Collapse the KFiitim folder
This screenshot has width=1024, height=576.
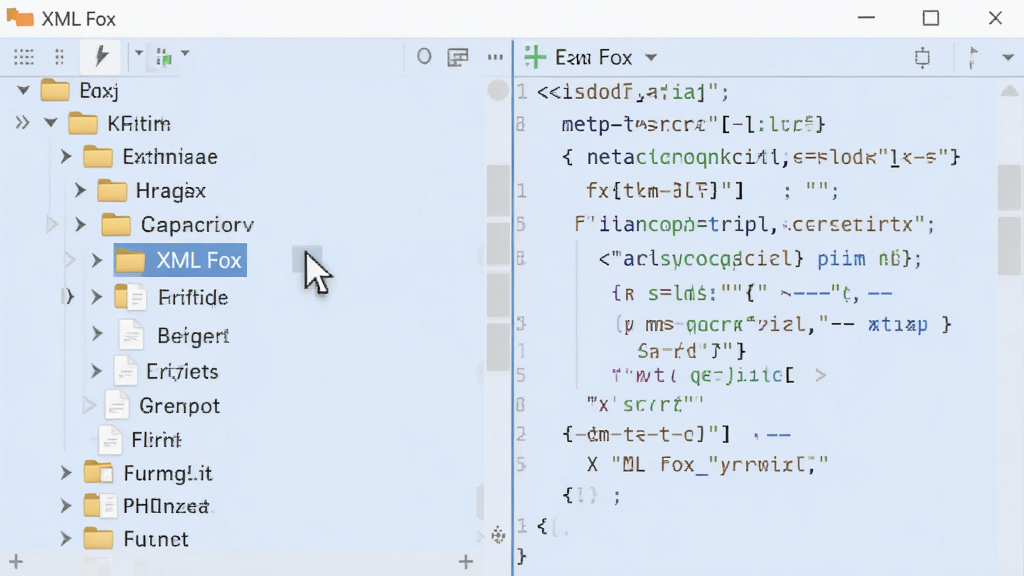point(51,123)
